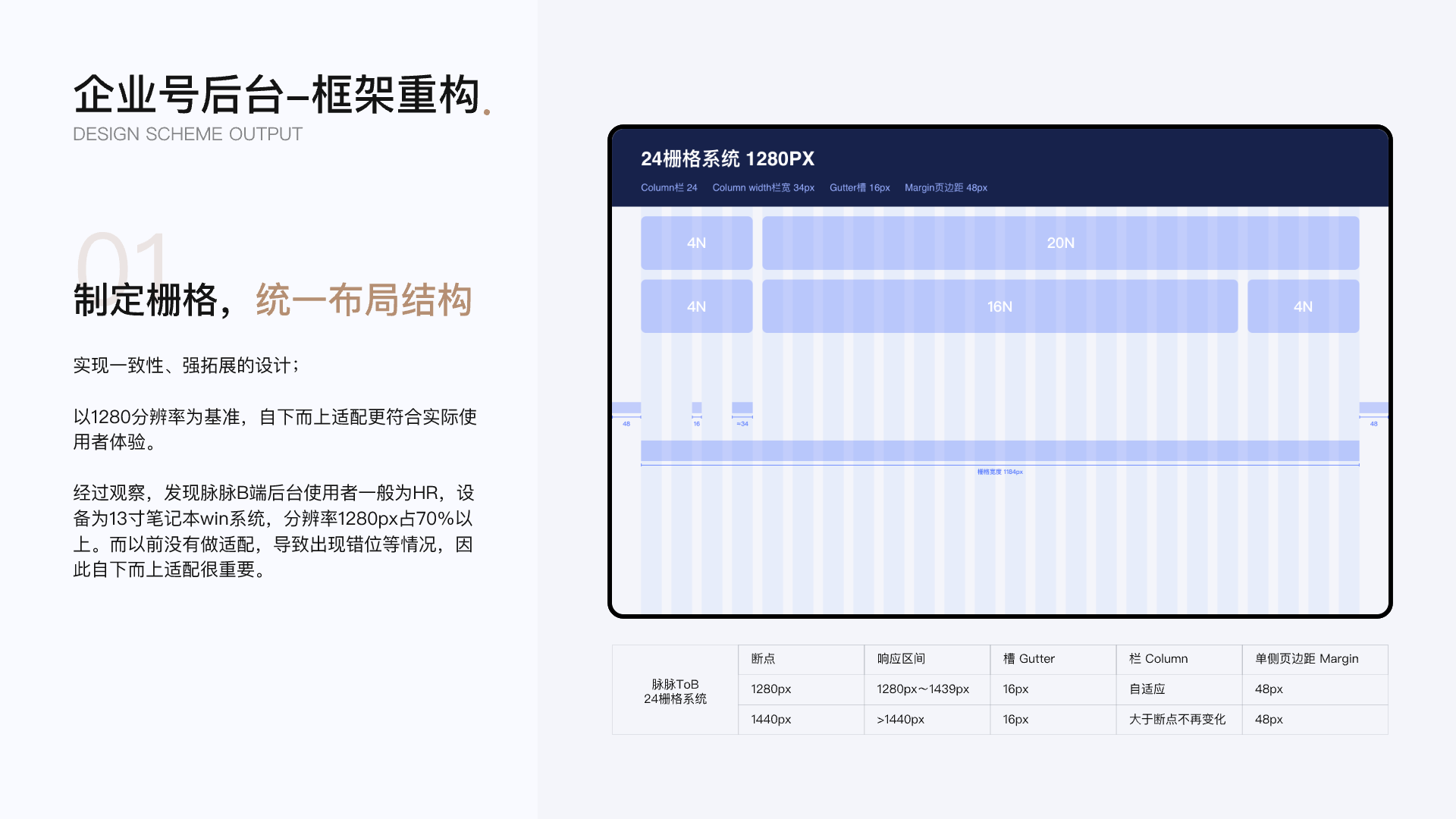Click the rightmost 4N block in second row
Viewport: 1456px width, 819px height.
pos(1303,306)
